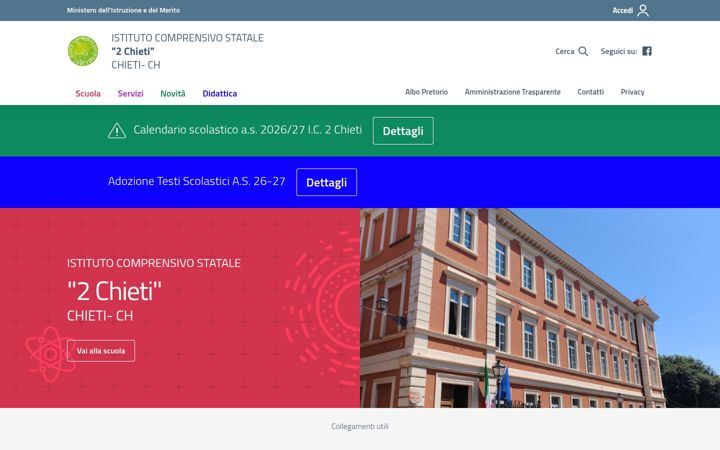Click the green school logo

[x=83, y=51]
